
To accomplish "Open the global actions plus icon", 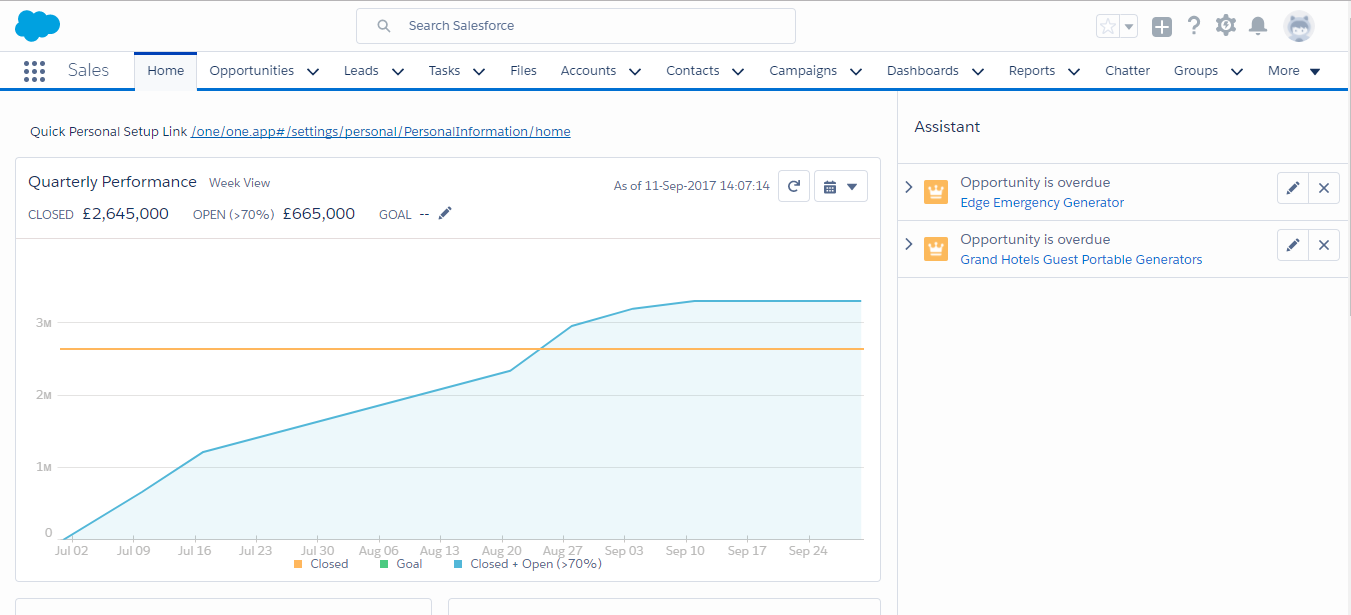I will click(x=1161, y=27).
